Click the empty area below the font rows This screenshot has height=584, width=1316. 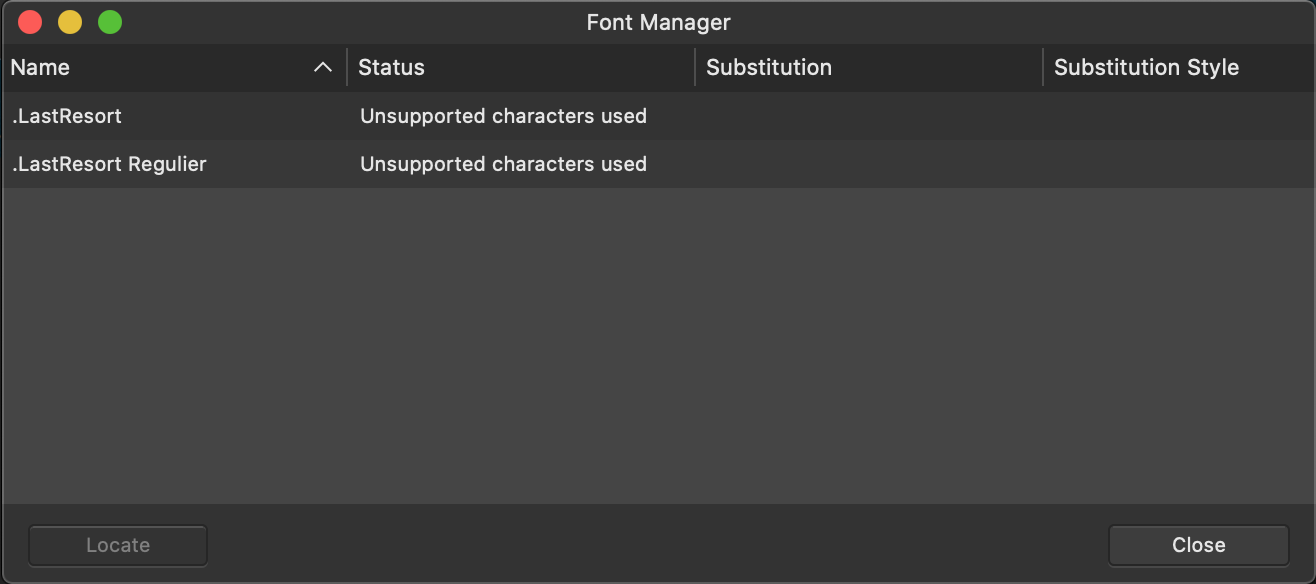[658, 345]
